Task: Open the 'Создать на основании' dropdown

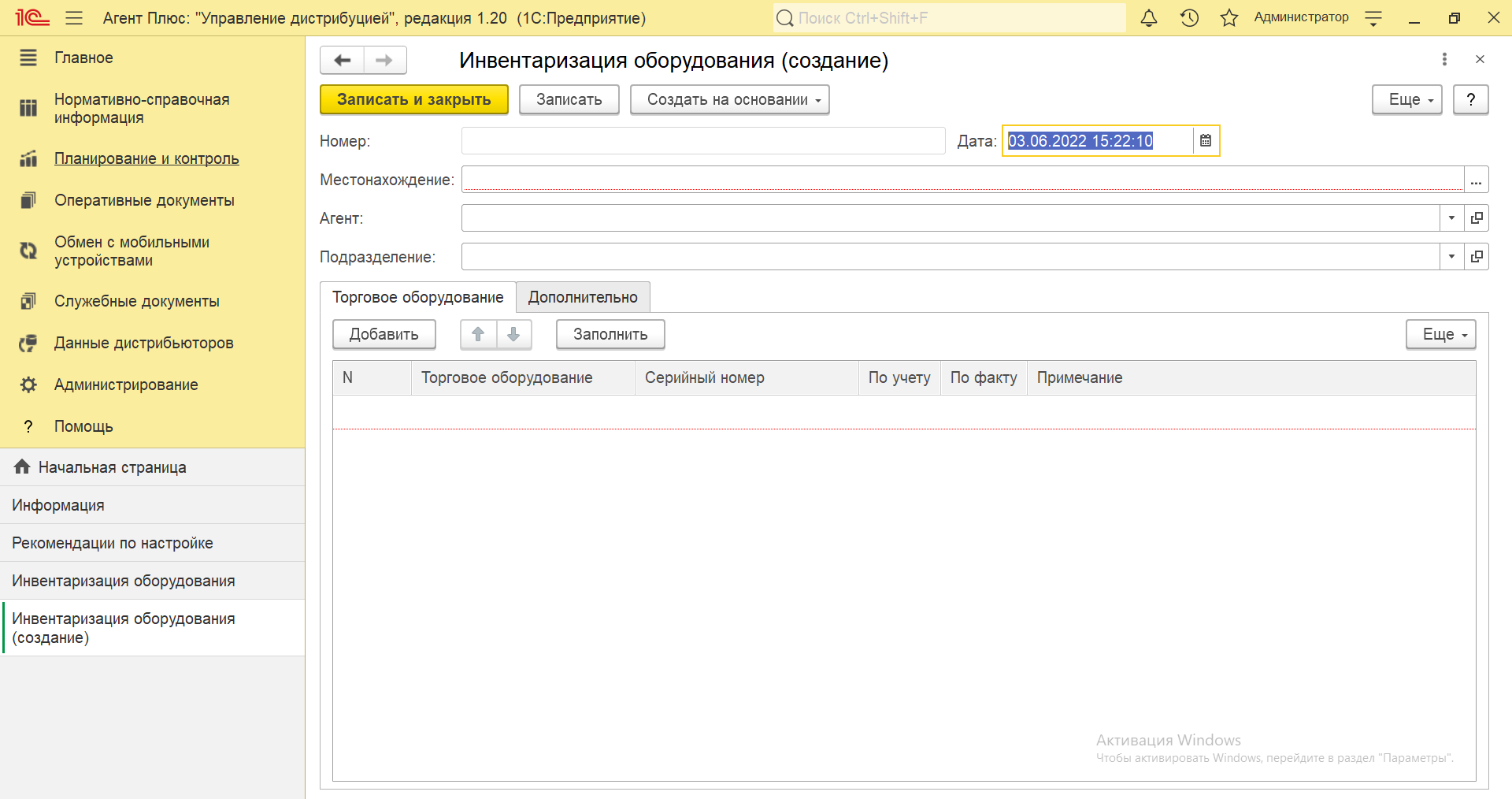Action: click(x=729, y=100)
